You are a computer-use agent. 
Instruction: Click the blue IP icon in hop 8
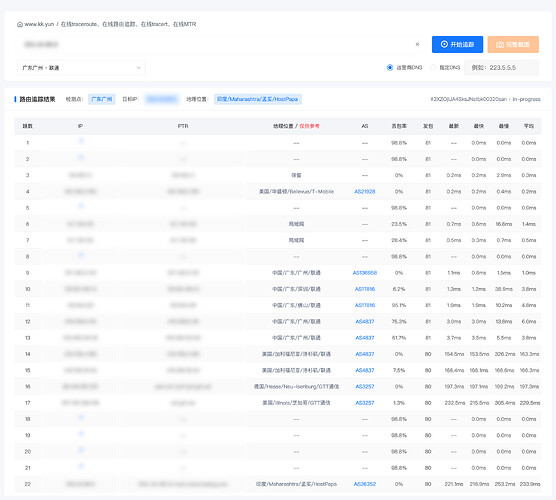pos(81,255)
